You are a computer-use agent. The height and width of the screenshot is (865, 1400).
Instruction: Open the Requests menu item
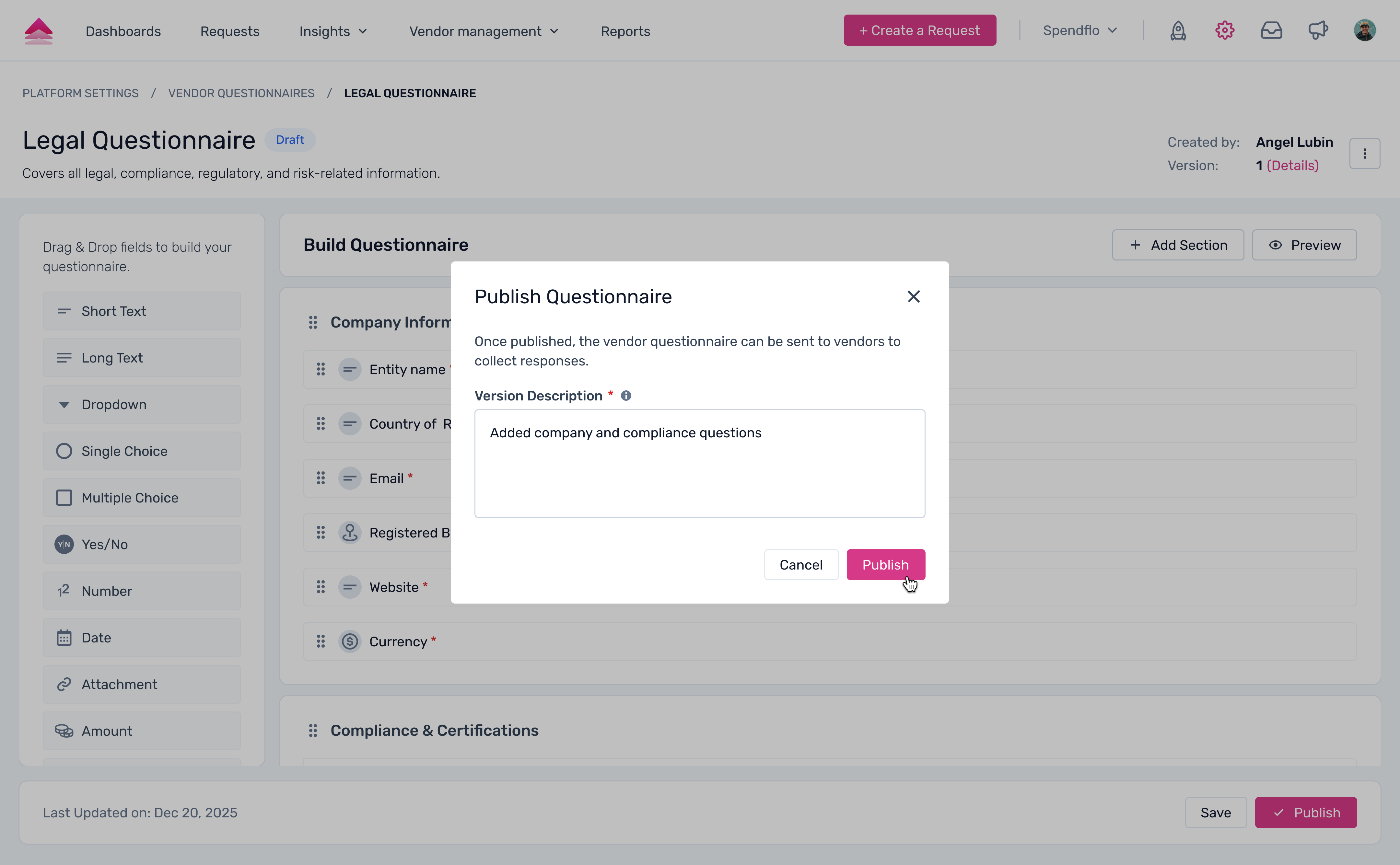click(229, 31)
